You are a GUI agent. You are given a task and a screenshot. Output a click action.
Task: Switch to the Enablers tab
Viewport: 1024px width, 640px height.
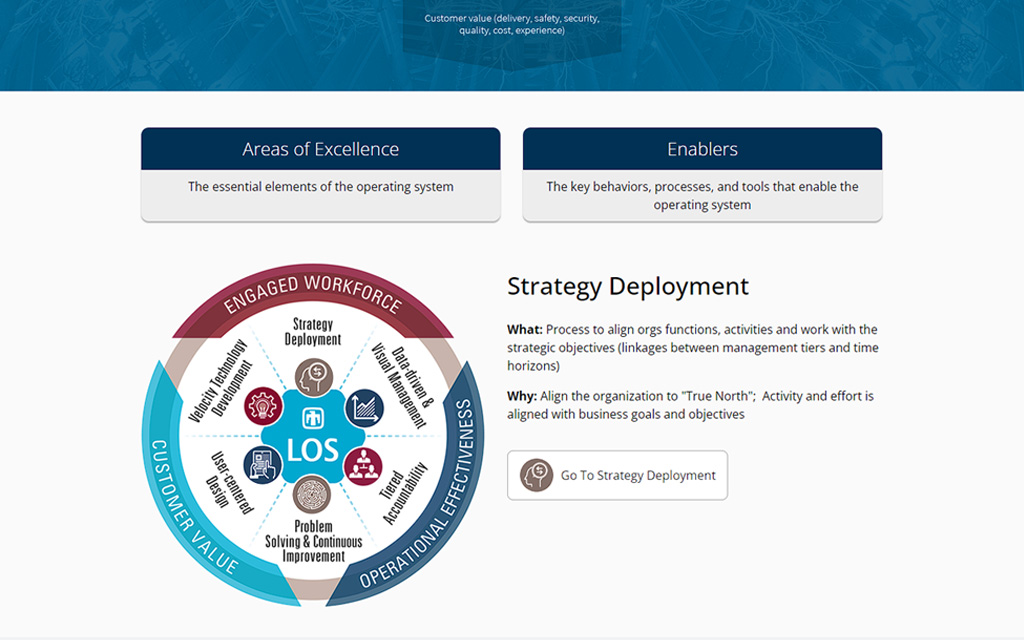pyautogui.click(x=702, y=149)
